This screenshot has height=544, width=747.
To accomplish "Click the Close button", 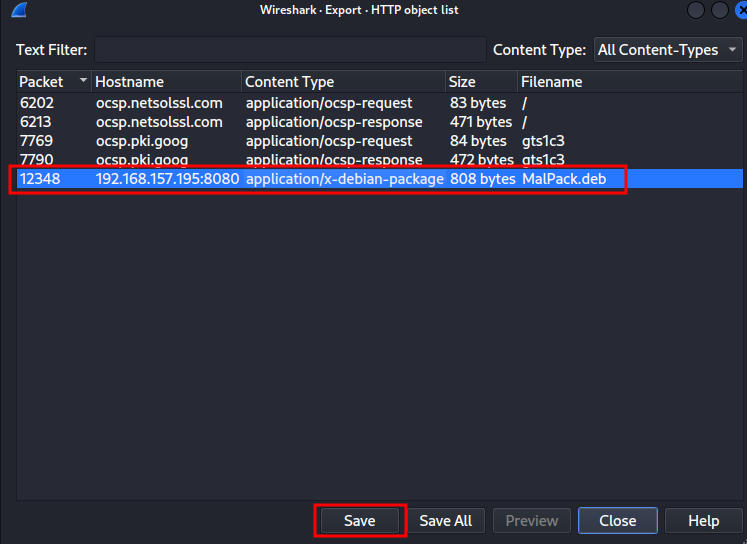I will pos(618,521).
